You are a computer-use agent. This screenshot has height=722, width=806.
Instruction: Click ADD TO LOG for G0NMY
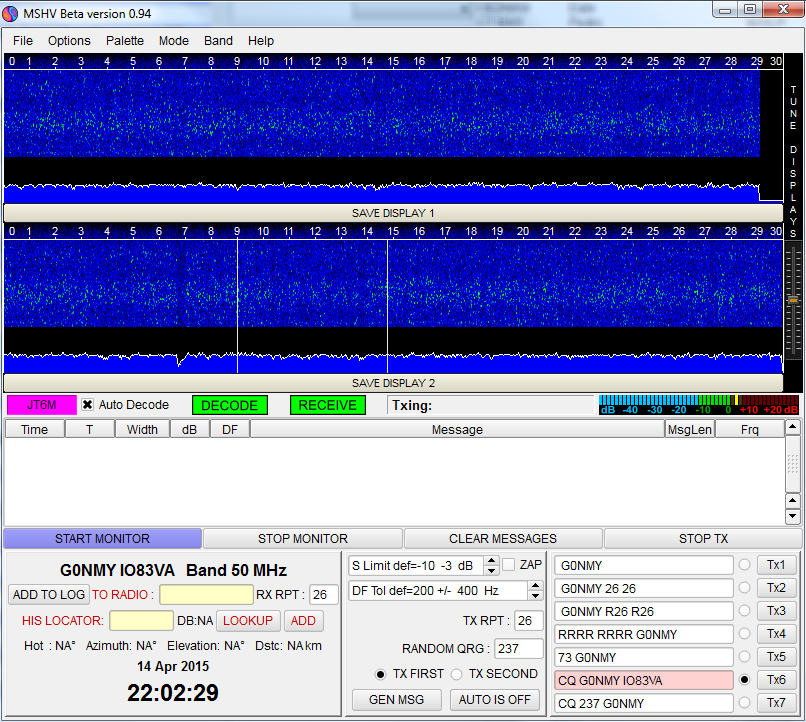(48, 594)
